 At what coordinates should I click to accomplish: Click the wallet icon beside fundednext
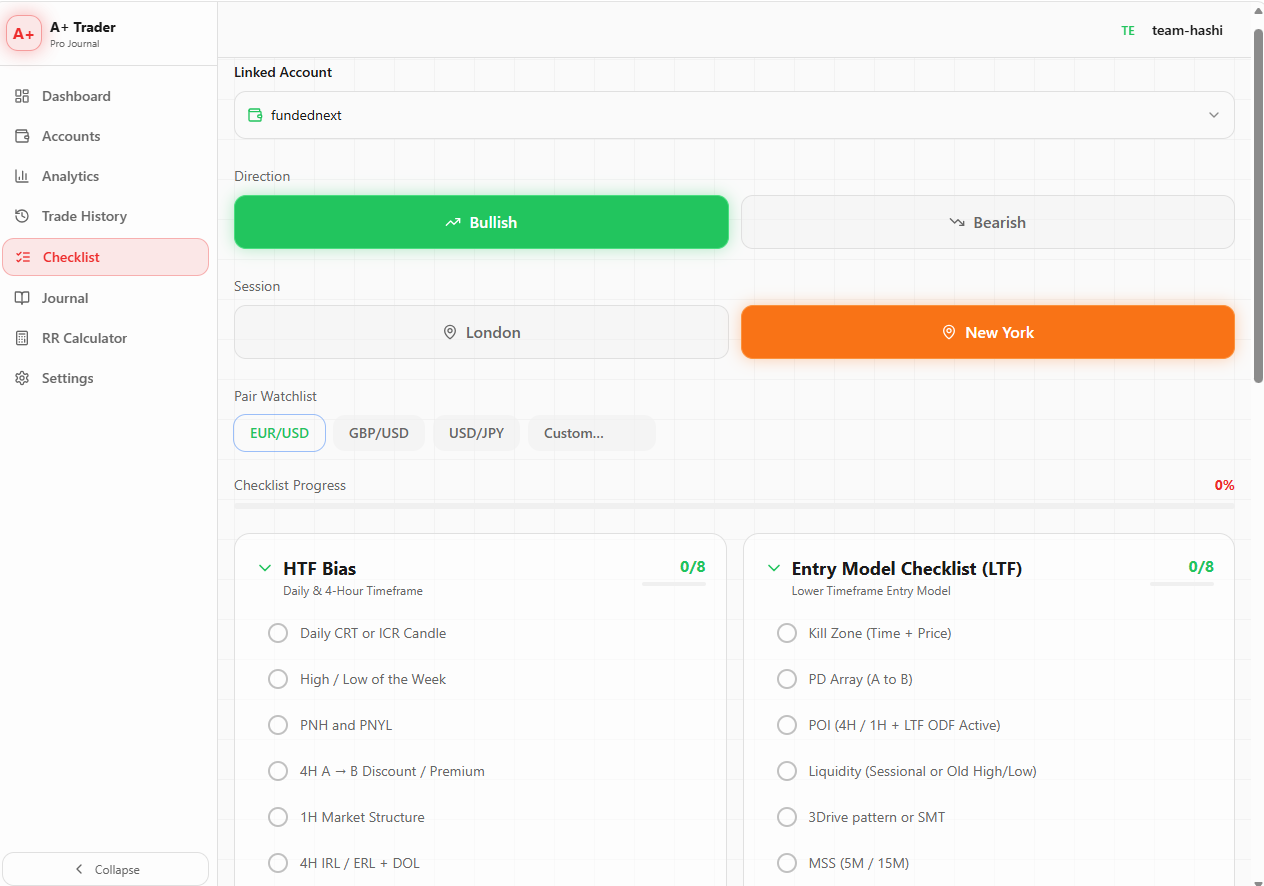[255, 115]
